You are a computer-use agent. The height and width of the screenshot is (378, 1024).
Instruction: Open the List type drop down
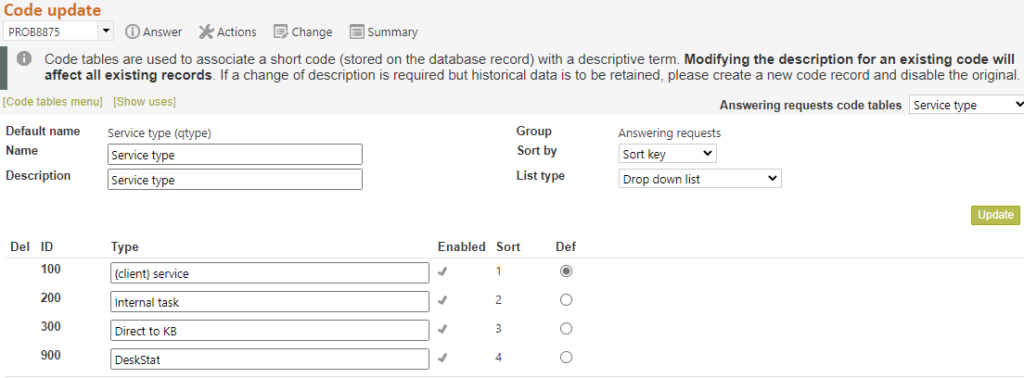coord(699,178)
